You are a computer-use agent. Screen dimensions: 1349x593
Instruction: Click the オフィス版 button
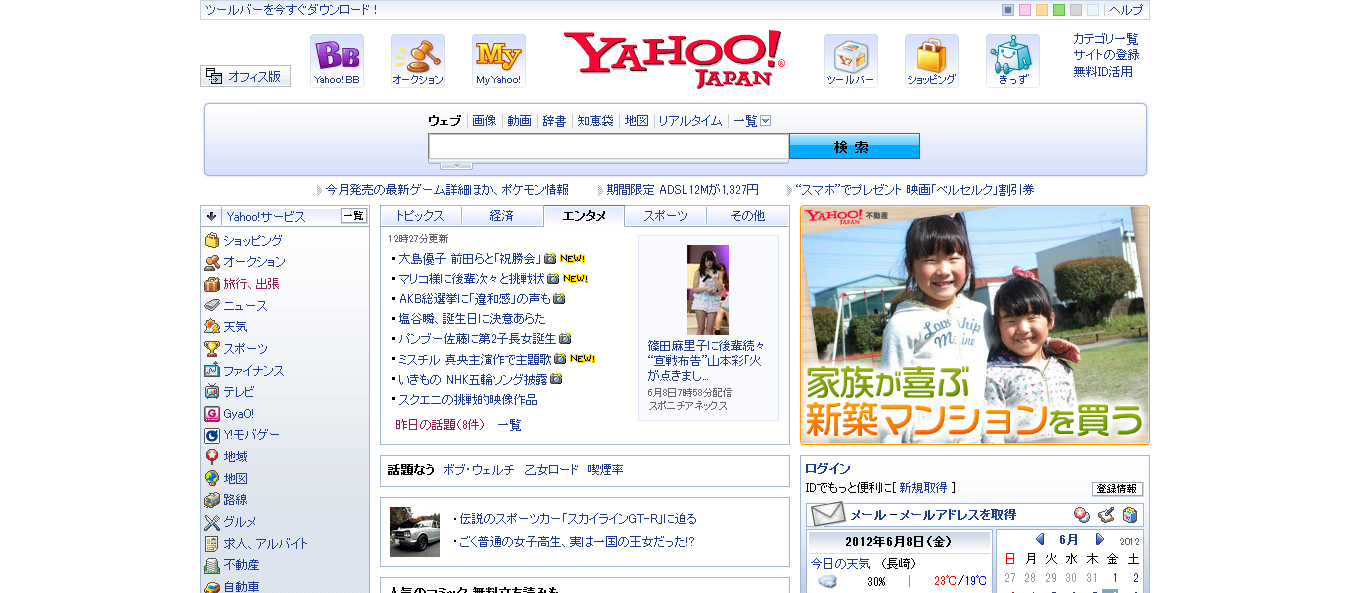[246, 76]
